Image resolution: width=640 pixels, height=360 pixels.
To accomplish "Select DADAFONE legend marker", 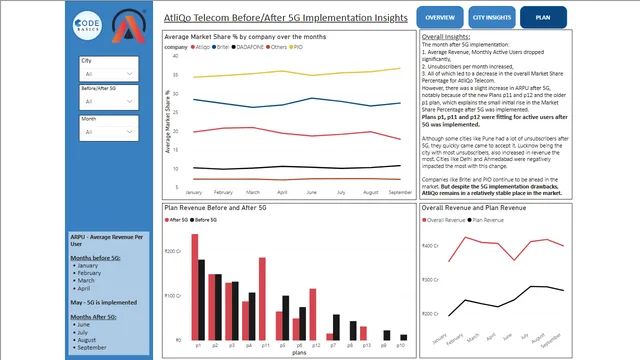I will (234, 47).
